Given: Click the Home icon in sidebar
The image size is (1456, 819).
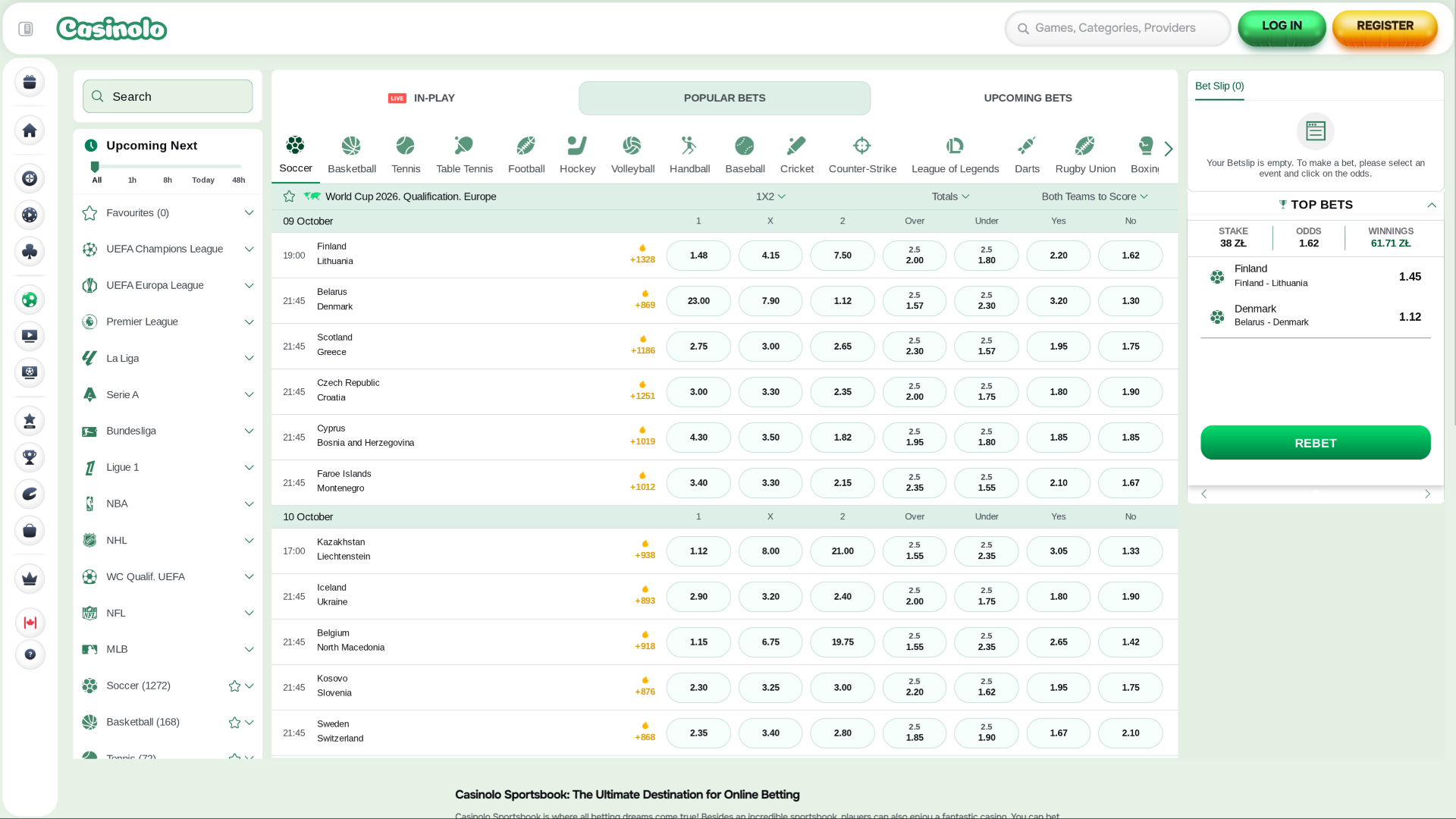Looking at the screenshot, I should click(30, 130).
